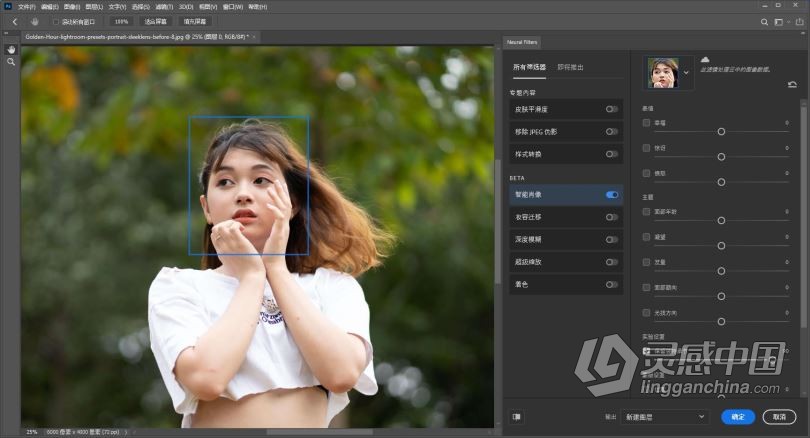
Task: Check the 发量 checkbox
Action: pos(646,262)
